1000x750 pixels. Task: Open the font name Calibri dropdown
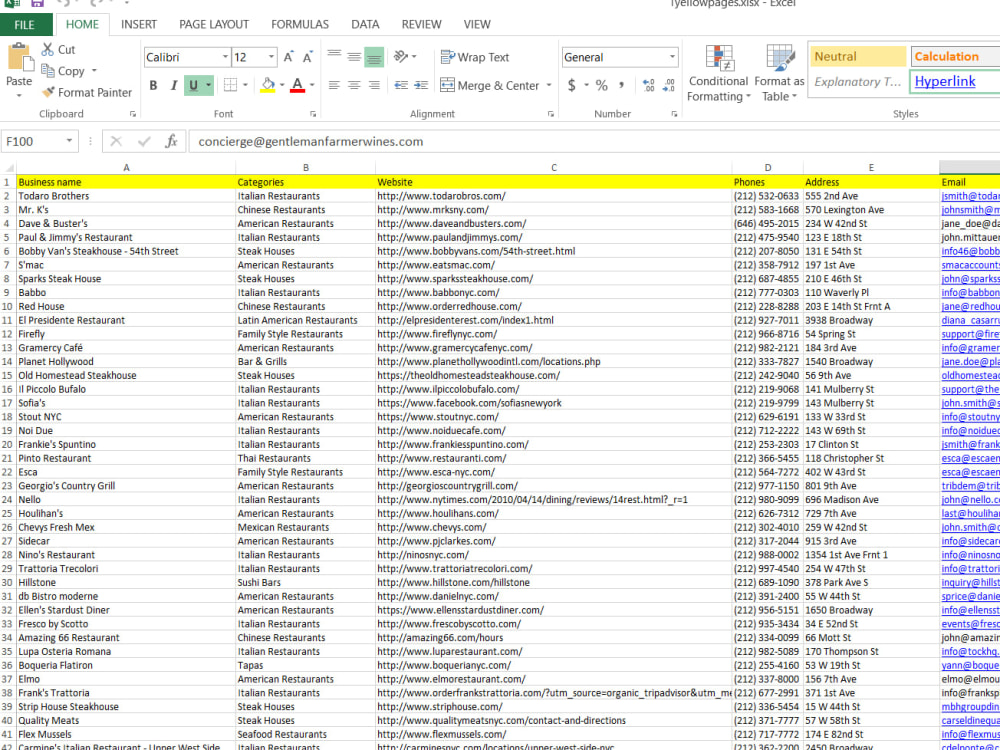tap(225, 57)
